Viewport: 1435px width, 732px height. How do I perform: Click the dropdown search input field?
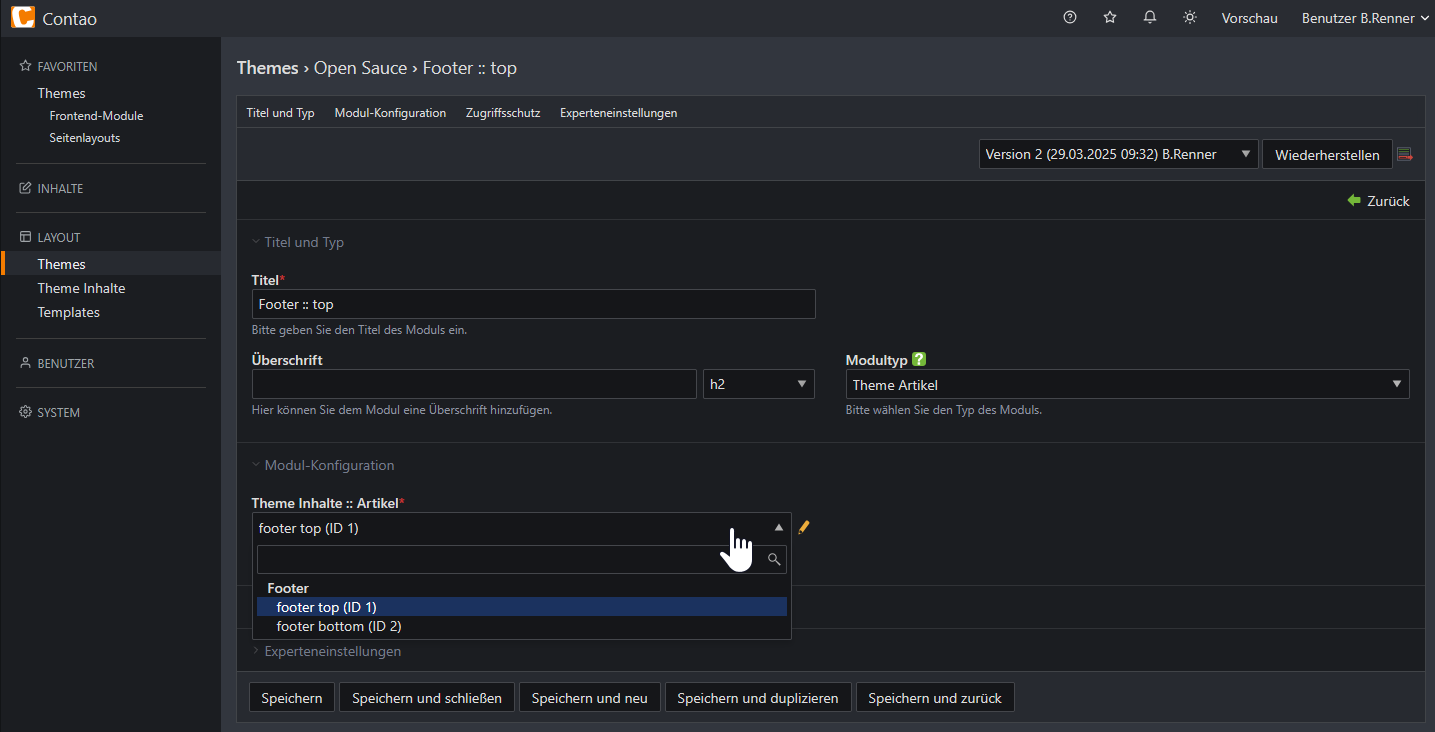(521, 559)
